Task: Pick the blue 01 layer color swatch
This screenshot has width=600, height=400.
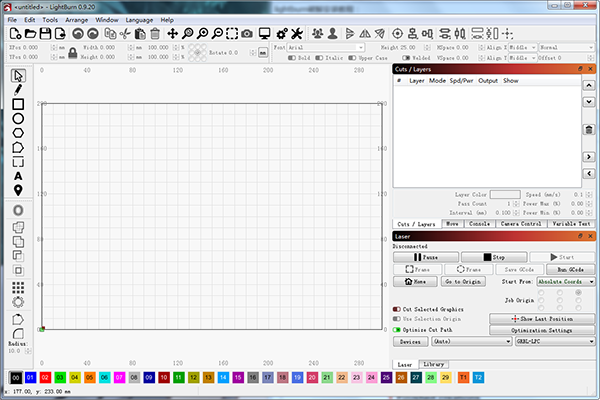Action: 30,378
